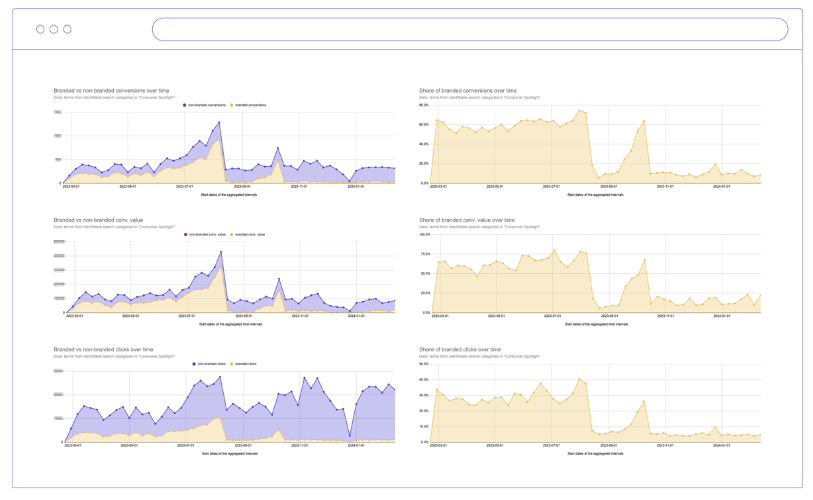Click the 'Share of branded conv. value over time' title
The image size is (813, 500).
coord(470,219)
